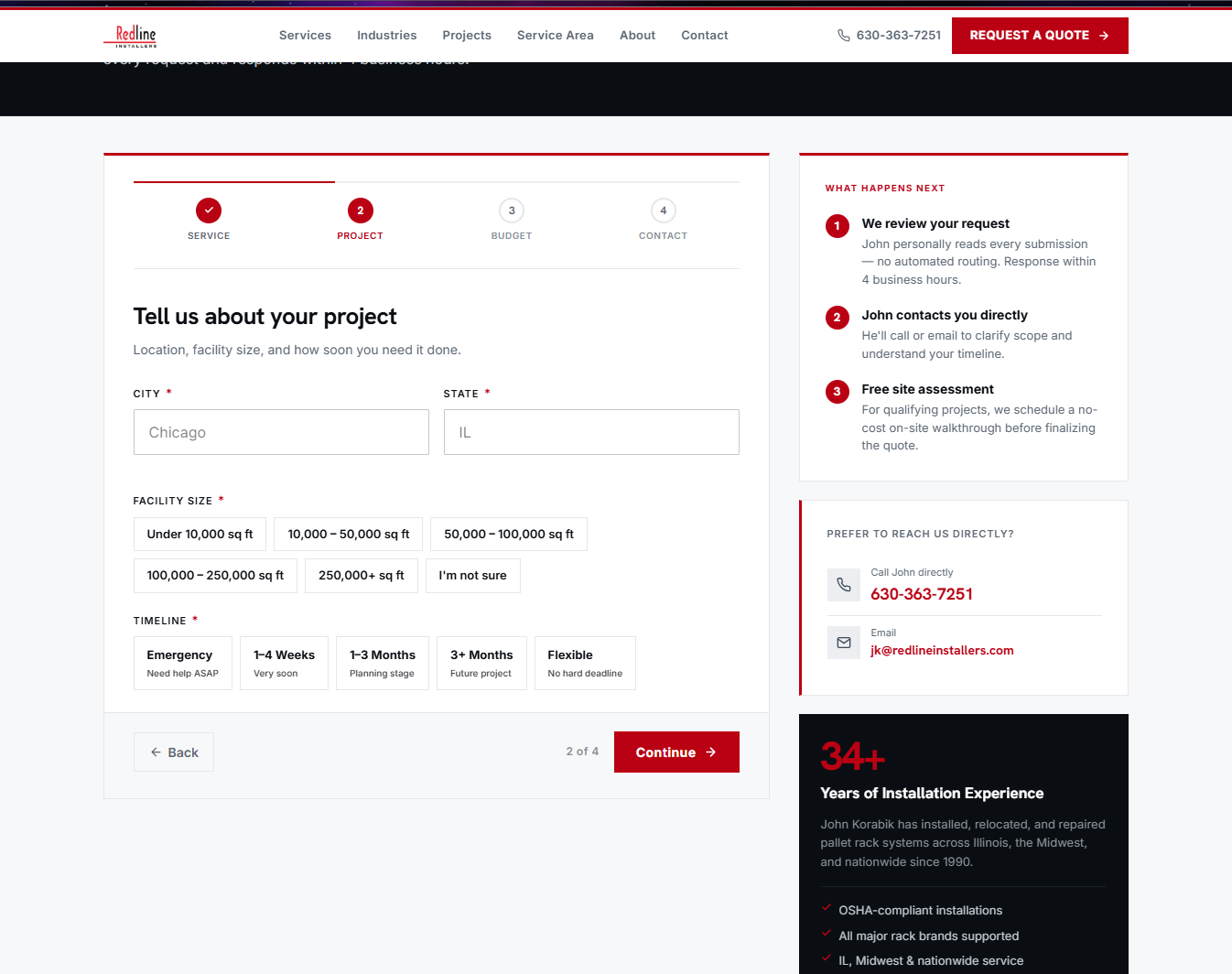Select the 1–3 Months timeline option
The image size is (1232, 974).
point(383,664)
